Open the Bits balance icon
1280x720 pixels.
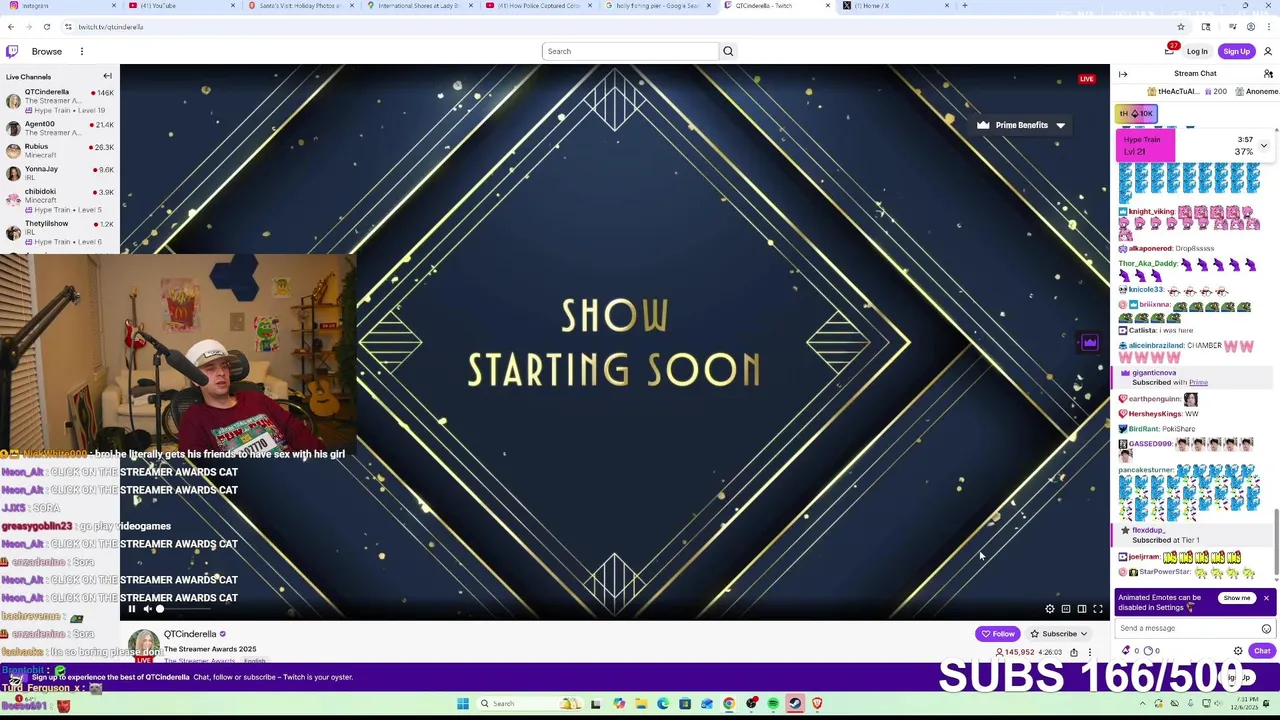coord(1126,651)
